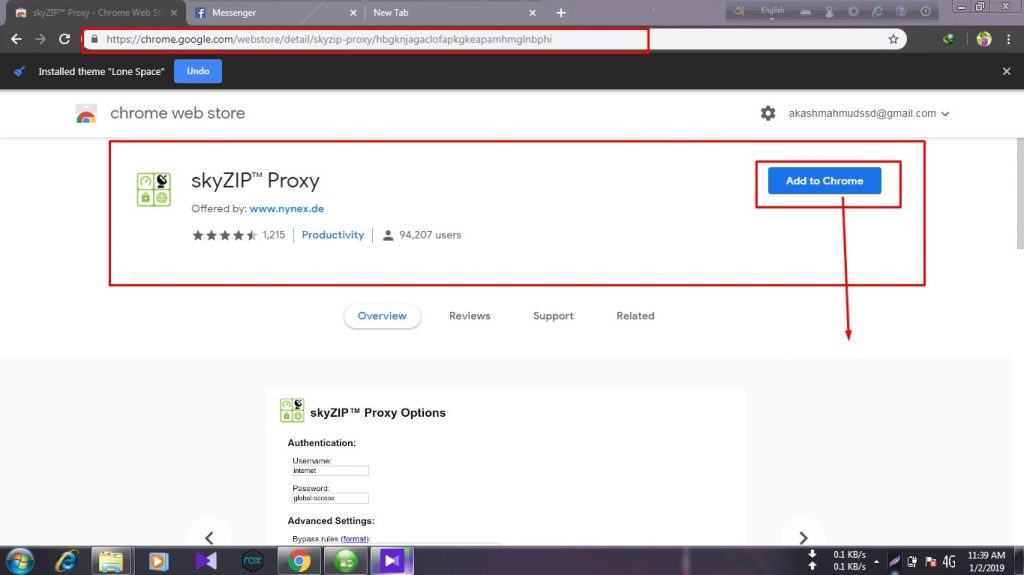Viewport: 1024px width, 575px height.
Task: Open a new tab with plus button
Action: [560, 12]
